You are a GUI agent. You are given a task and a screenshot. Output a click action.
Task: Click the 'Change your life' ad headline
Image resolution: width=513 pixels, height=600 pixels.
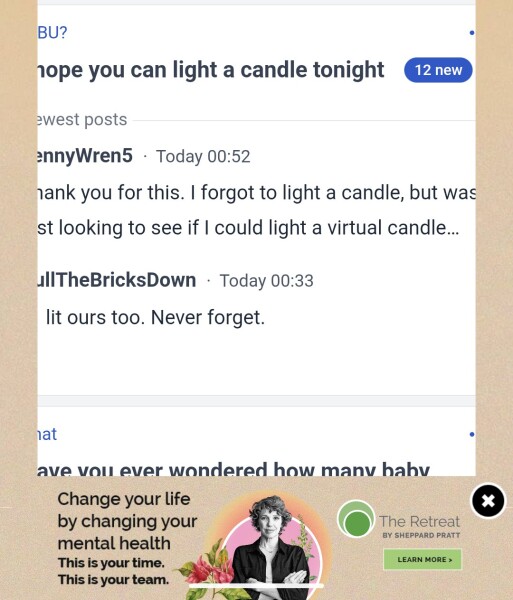point(124,499)
